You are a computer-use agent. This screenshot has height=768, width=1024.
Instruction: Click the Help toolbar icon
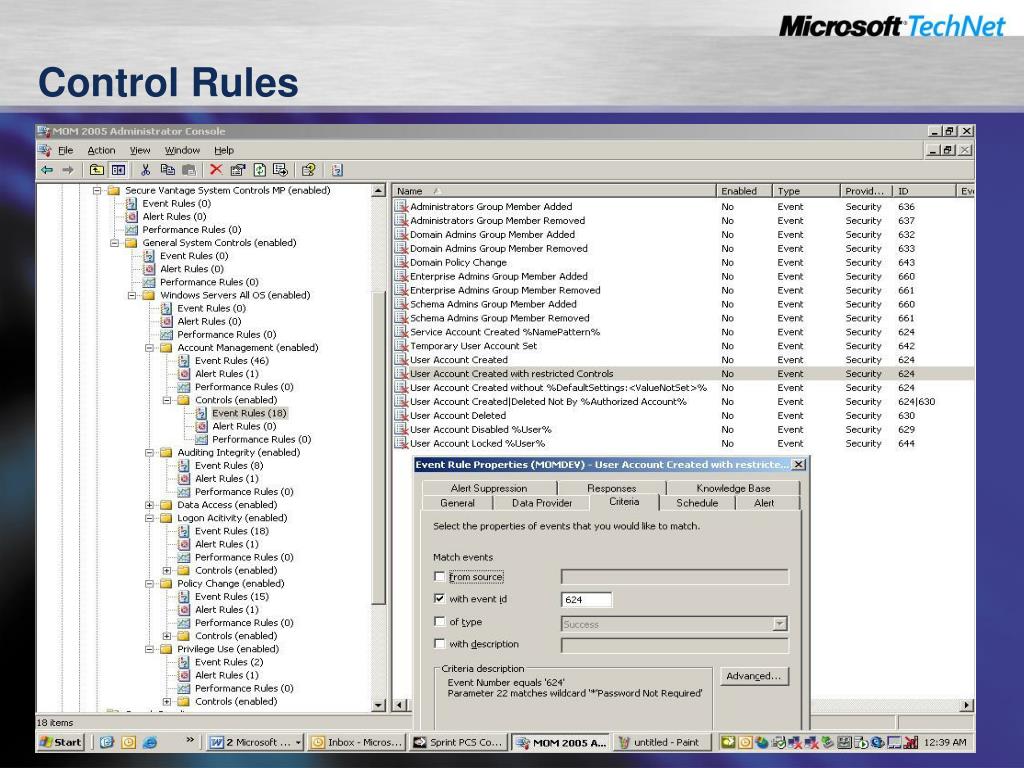point(308,170)
